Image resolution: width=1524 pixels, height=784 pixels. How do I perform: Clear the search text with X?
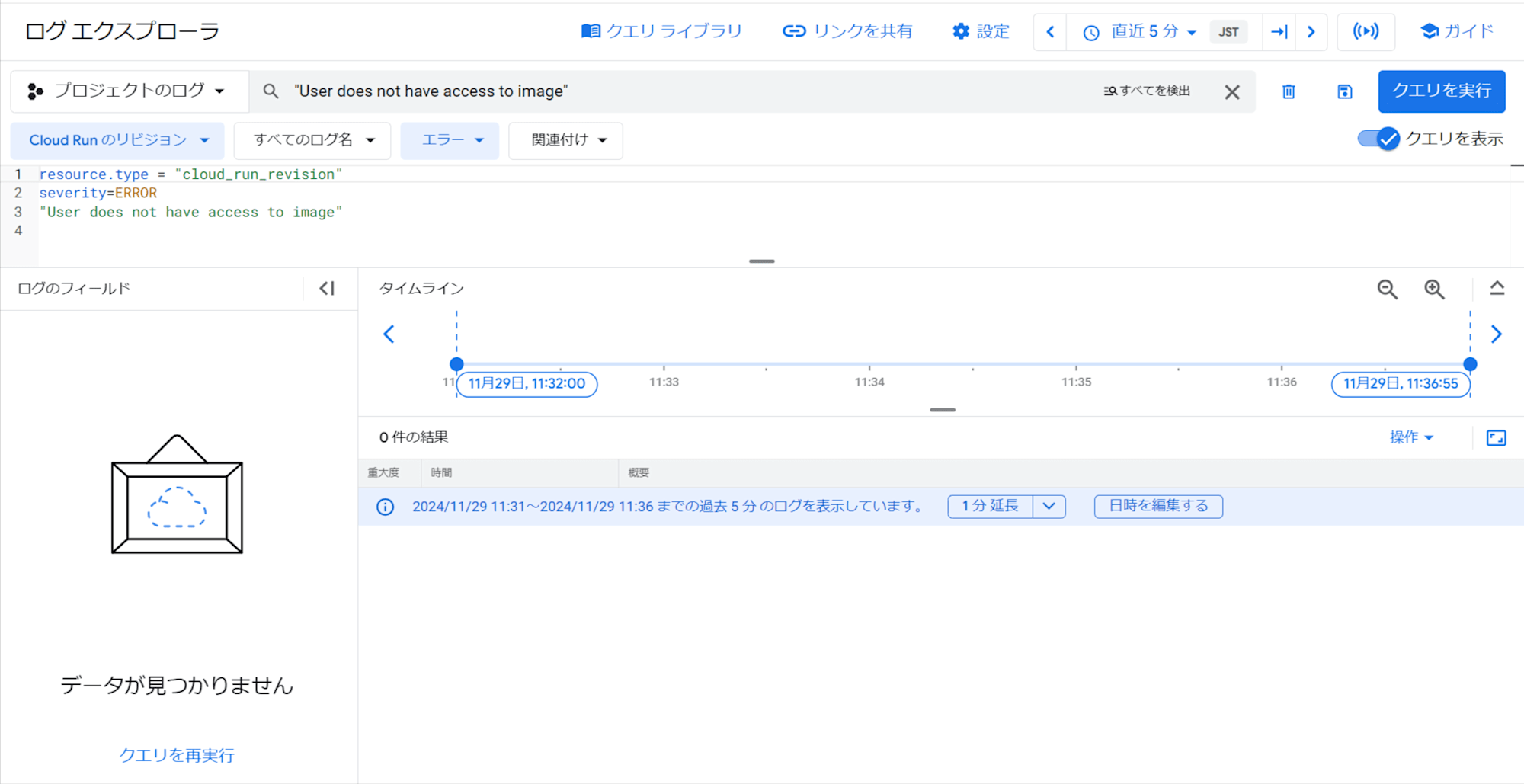point(1232,92)
